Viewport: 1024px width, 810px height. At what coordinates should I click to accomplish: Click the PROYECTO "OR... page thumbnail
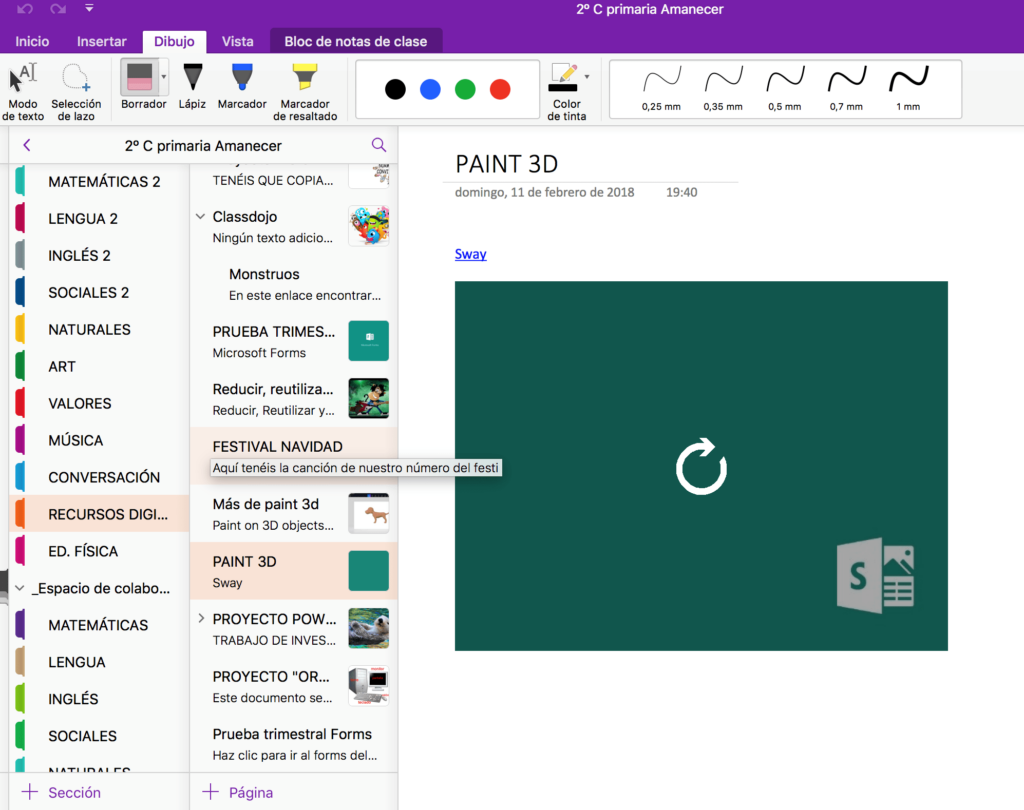[x=369, y=686]
